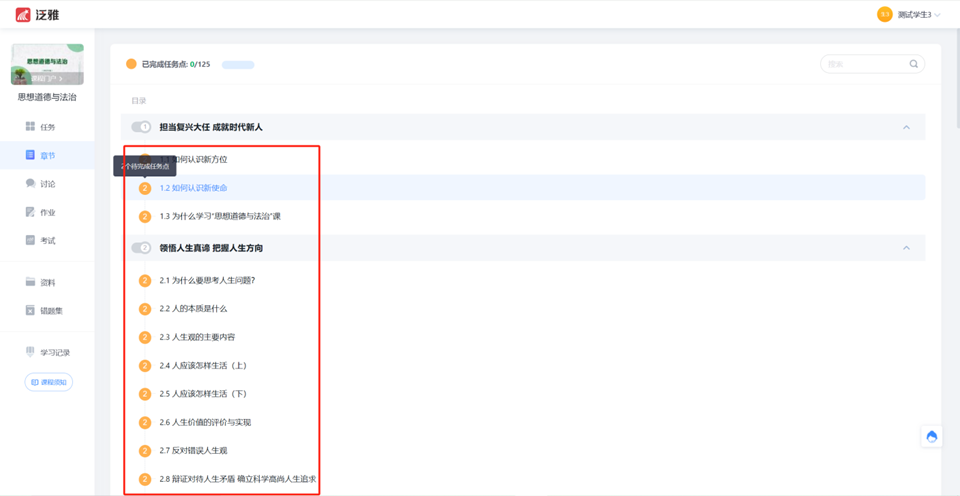Open the 测试学生3 user dropdown
This screenshot has height=496, width=960.
tap(909, 14)
